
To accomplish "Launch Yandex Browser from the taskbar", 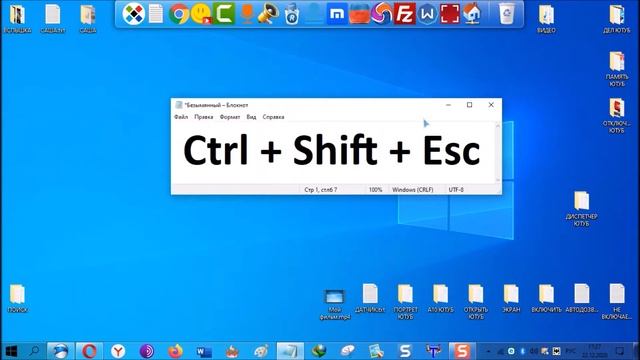I will pos(118,351).
